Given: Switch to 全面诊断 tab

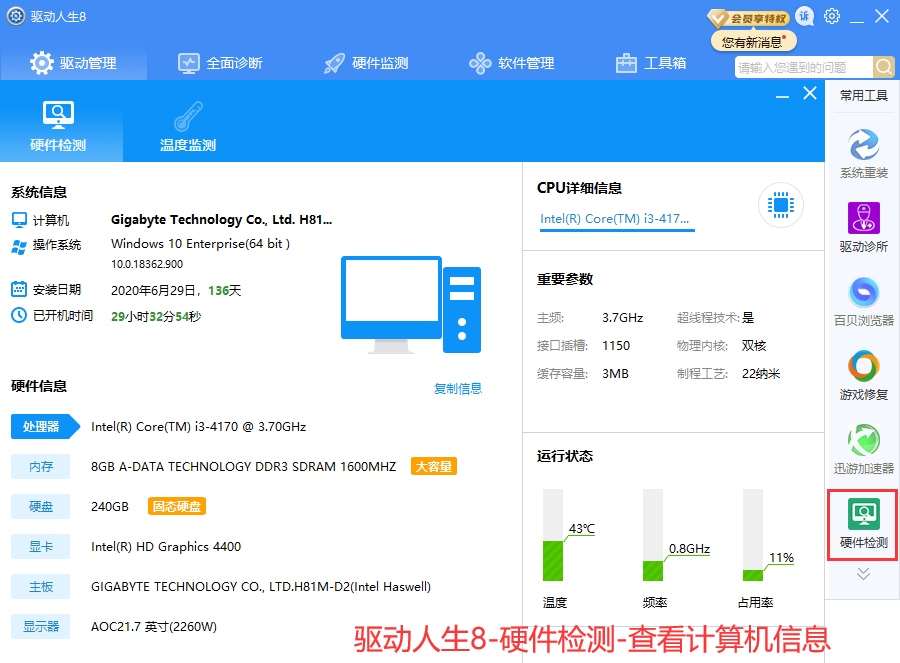Looking at the screenshot, I should 220,63.
